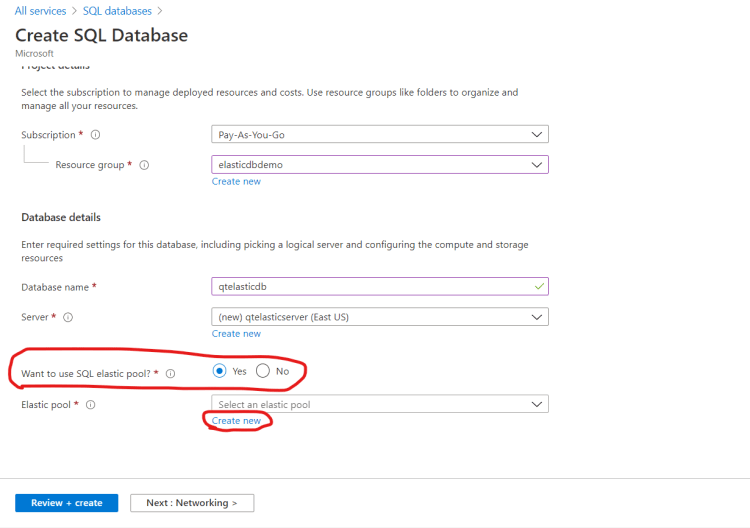The height and width of the screenshot is (528, 750).
Task: Open info tooltip next to Resource group
Action: coord(144,165)
